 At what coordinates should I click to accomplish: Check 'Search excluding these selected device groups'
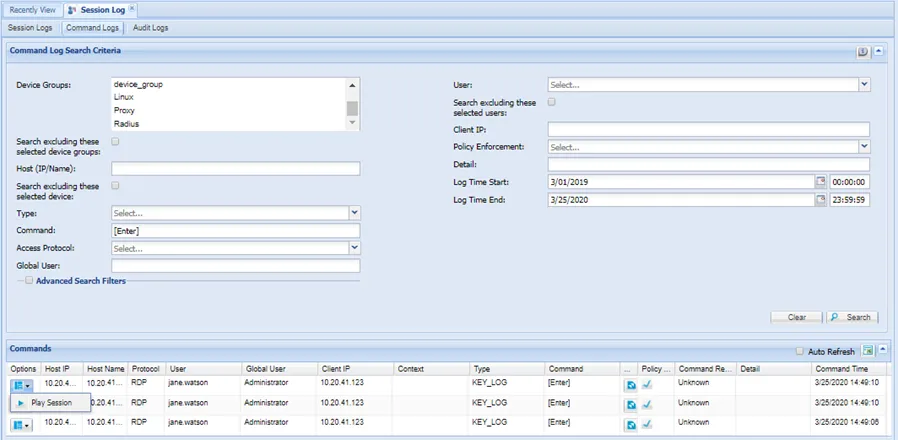[x=116, y=142]
